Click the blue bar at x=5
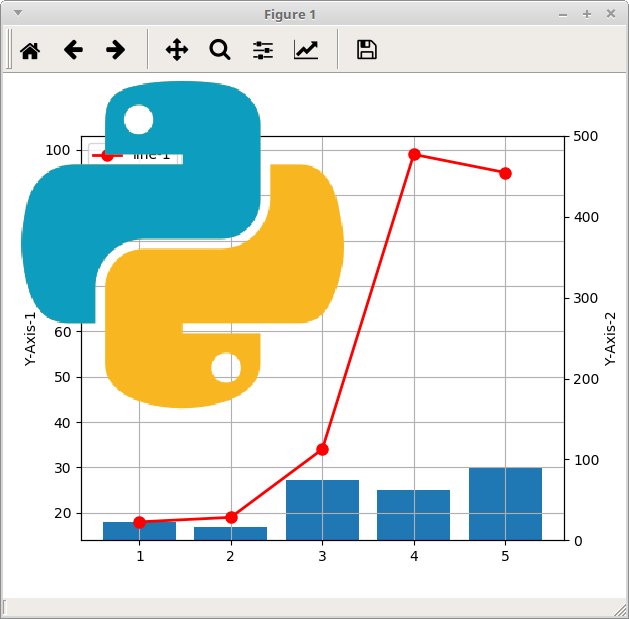Screen dimensions: 629x619 (505, 504)
